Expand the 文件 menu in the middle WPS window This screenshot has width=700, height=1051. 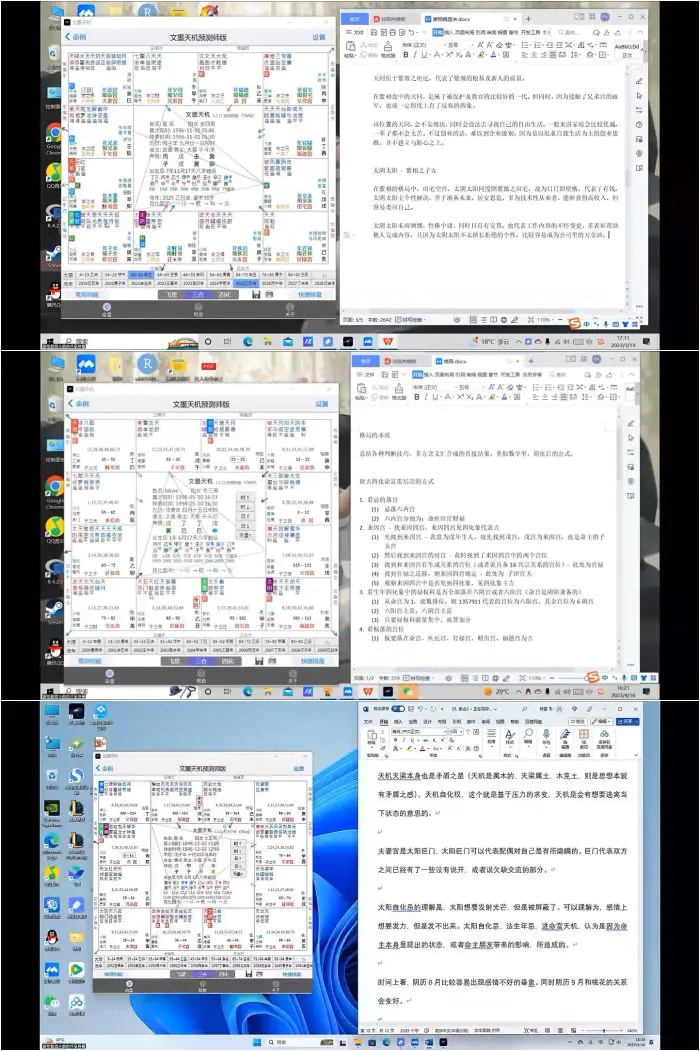pyautogui.click(x=367, y=375)
